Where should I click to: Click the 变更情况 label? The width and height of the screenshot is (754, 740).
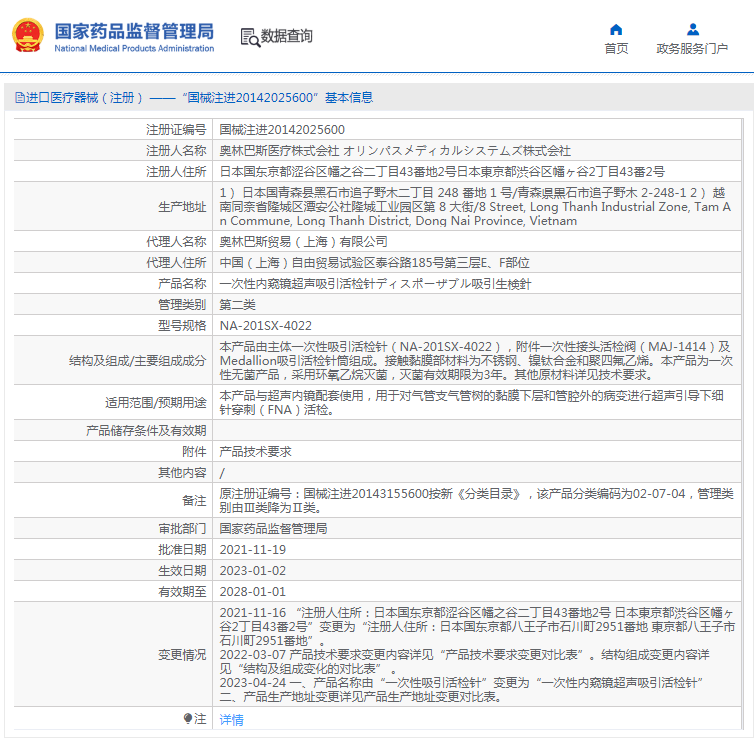click(x=182, y=654)
